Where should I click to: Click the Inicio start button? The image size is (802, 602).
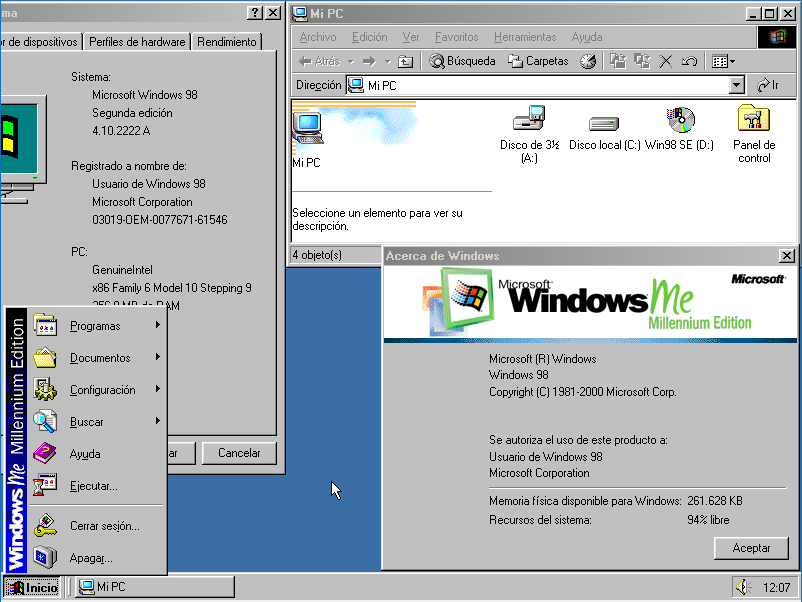click(32, 587)
